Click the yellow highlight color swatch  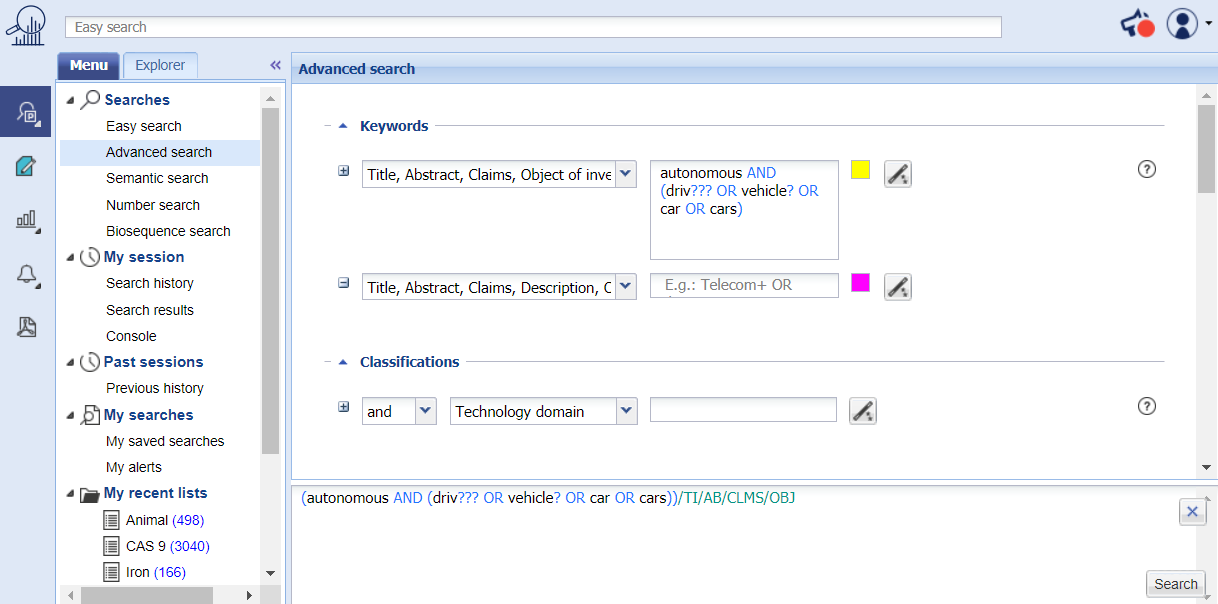point(860,170)
